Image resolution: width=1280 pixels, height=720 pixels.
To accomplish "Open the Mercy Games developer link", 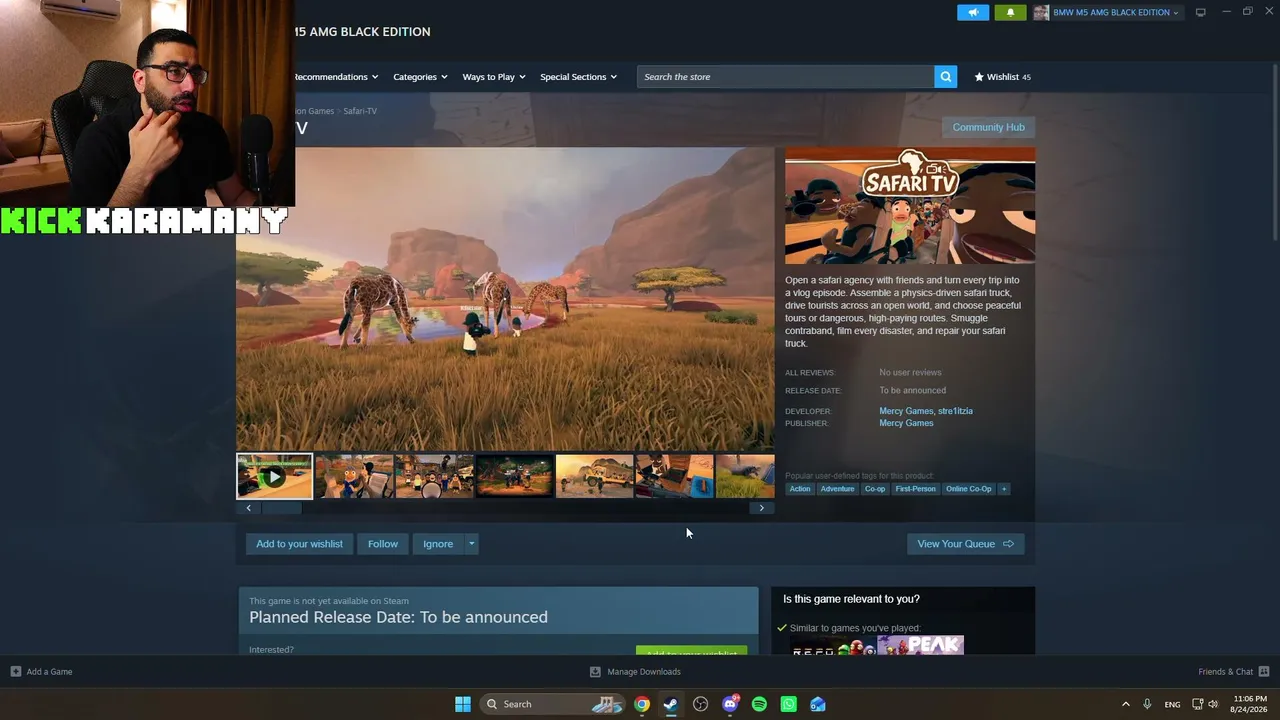I will click(x=906, y=411).
